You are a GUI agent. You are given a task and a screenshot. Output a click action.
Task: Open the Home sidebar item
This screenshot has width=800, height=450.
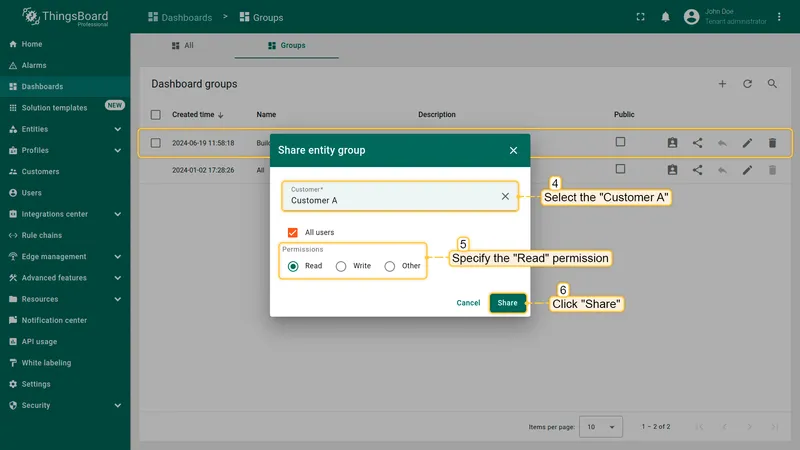(x=65, y=44)
